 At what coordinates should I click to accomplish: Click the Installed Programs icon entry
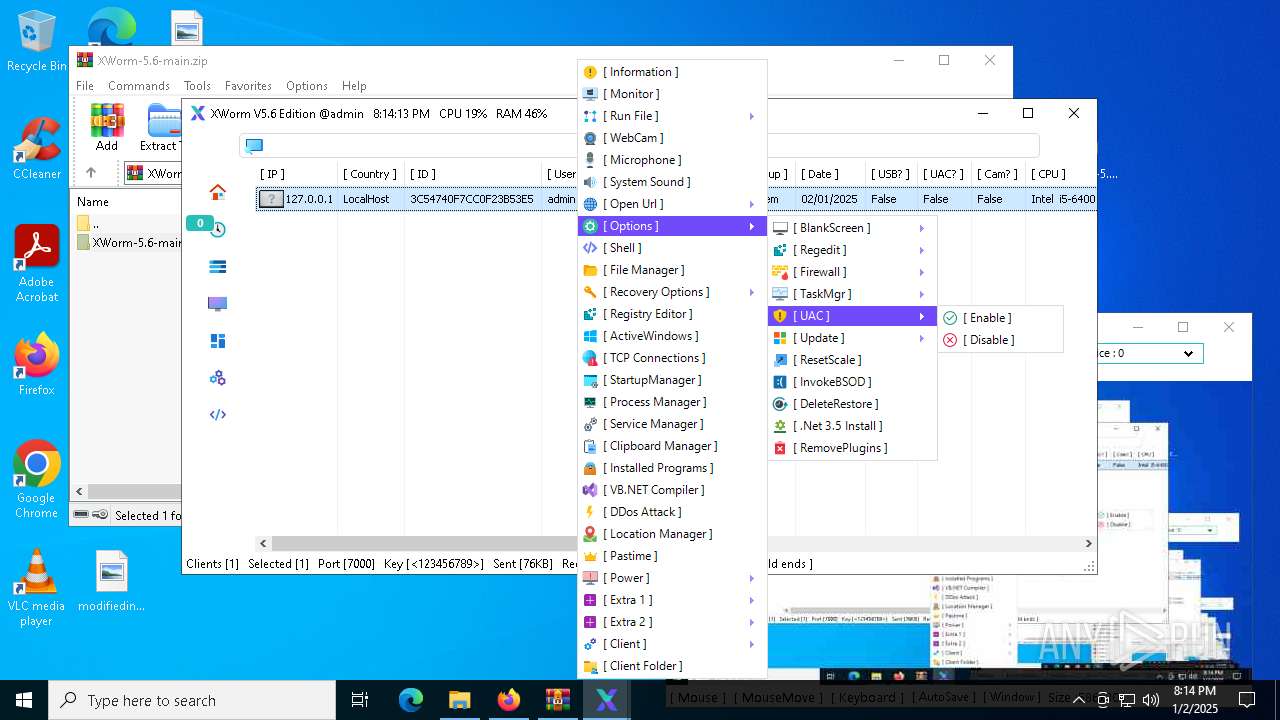click(x=590, y=468)
